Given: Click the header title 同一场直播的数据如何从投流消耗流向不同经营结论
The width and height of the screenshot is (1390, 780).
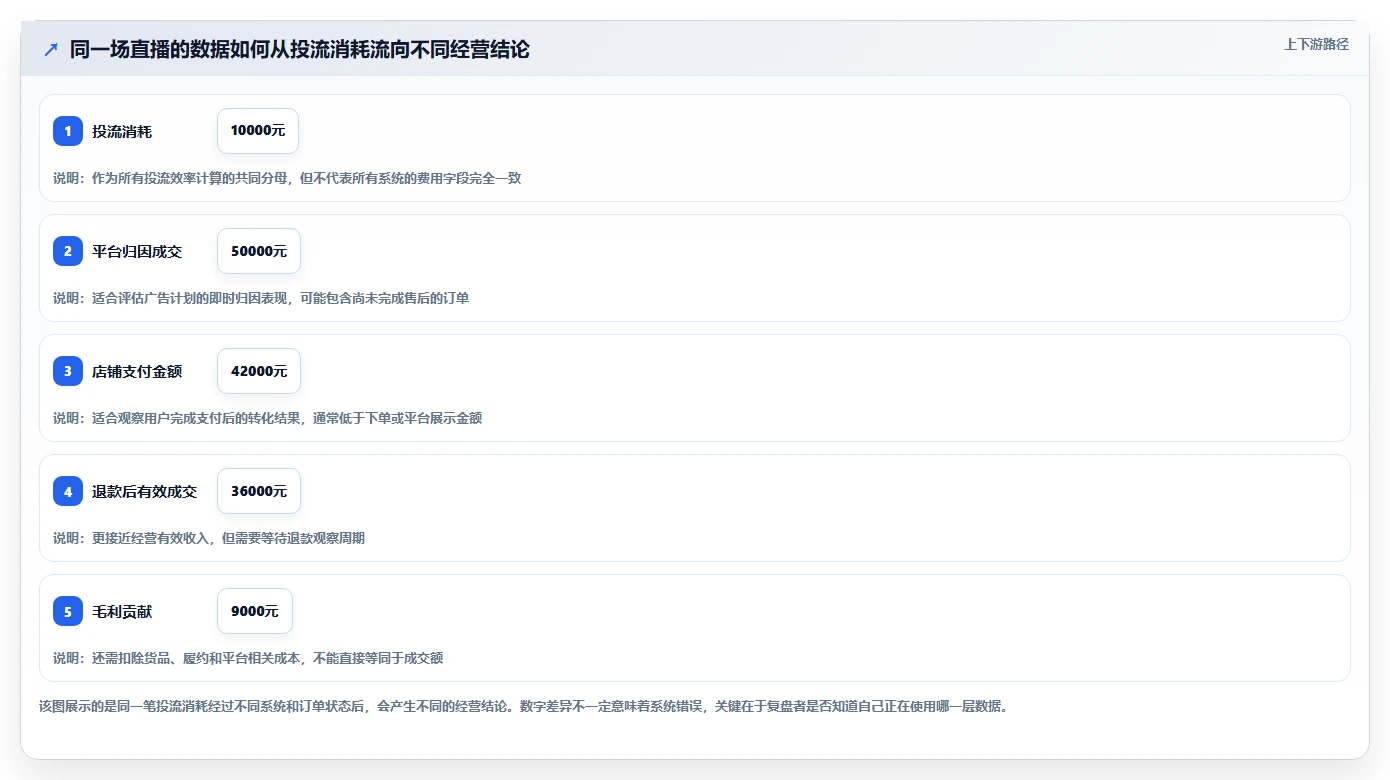Looking at the screenshot, I should 300,49.
